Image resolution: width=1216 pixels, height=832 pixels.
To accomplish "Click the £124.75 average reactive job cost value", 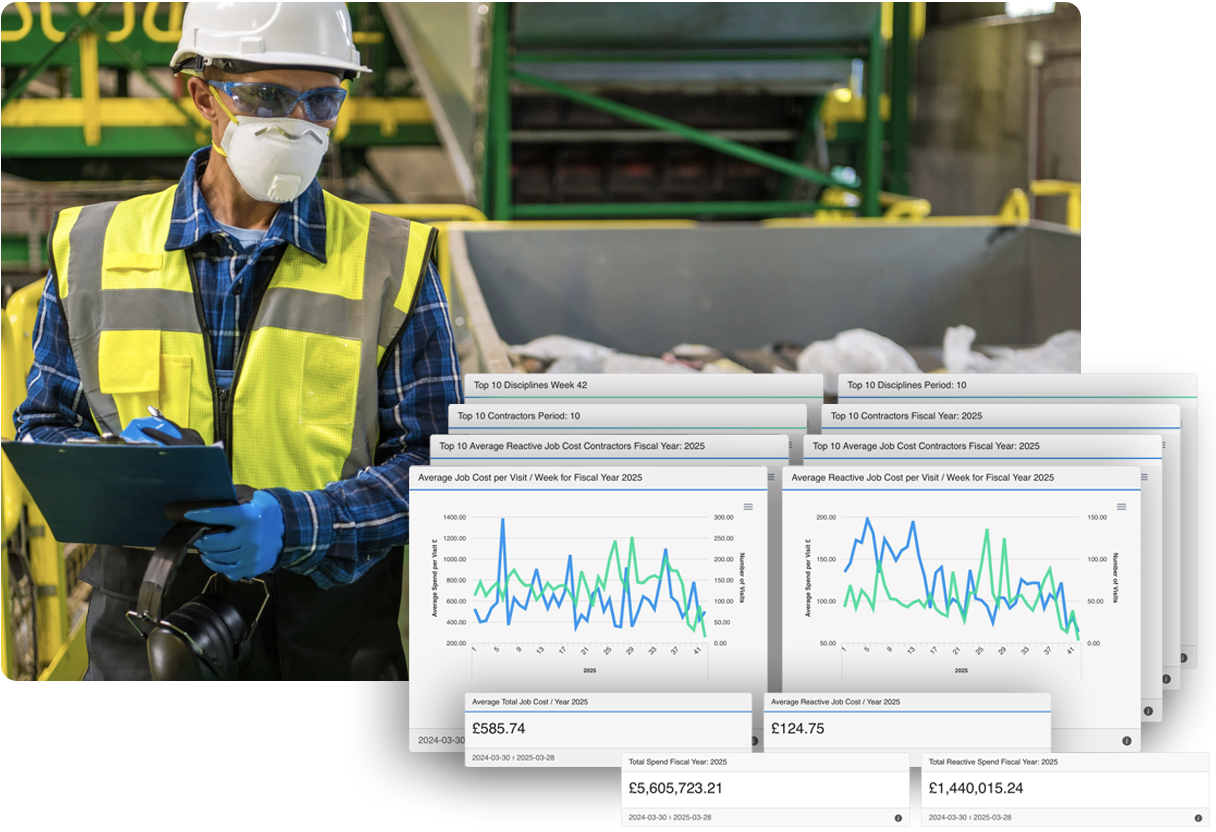I will [798, 728].
